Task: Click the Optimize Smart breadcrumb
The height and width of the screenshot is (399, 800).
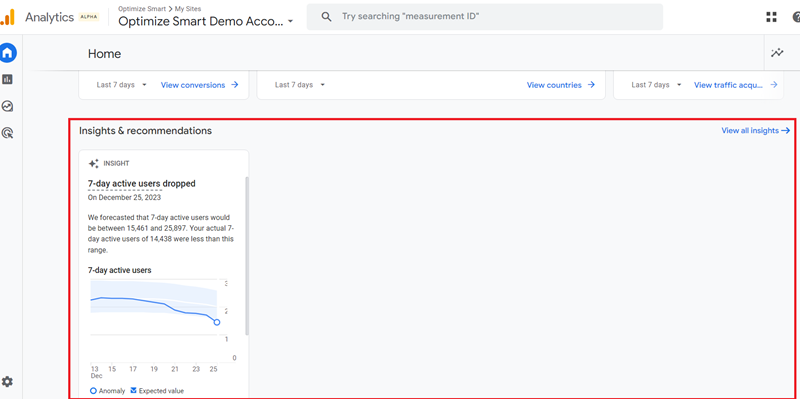Action: click(142, 9)
